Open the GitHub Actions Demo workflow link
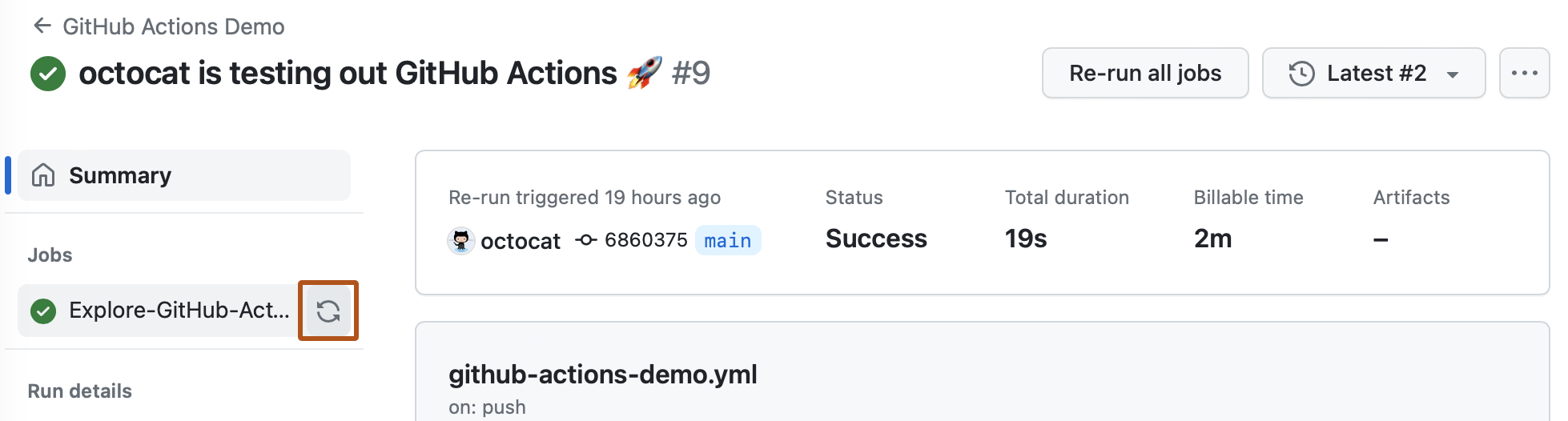The image size is (1568, 421). 173,26
